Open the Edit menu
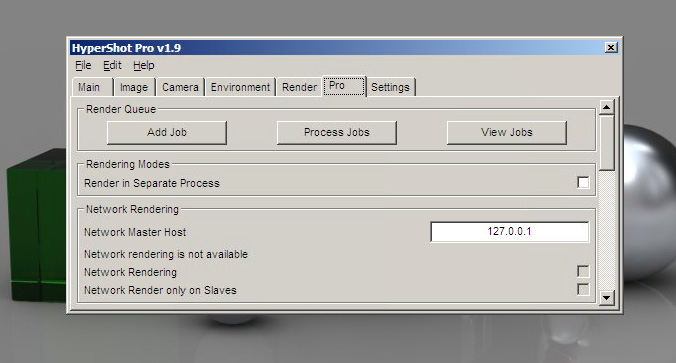676x363 pixels. coord(112,66)
